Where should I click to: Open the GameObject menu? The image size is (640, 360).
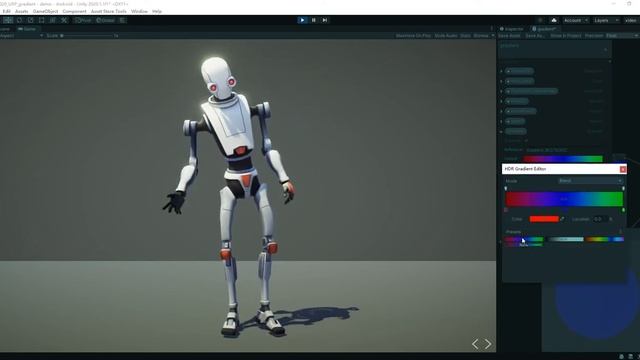pyautogui.click(x=45, y=11)
